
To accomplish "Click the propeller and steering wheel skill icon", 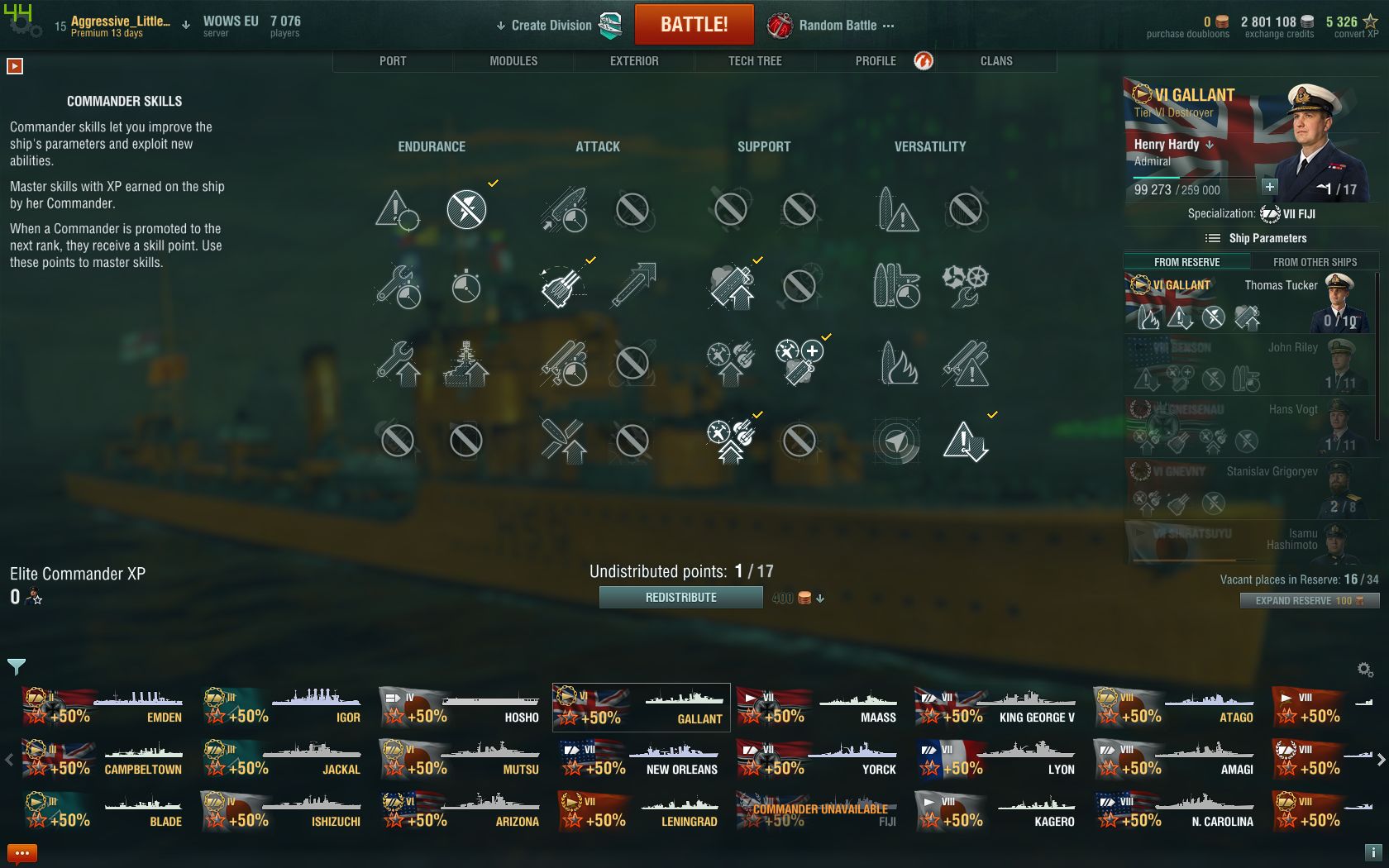I will [965, 286].
